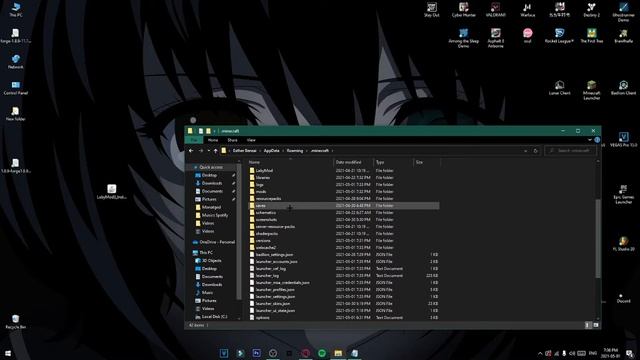Screen dimensions: 640x360
Task: Select the mods folder row
Action: click(x=343, y=191)
